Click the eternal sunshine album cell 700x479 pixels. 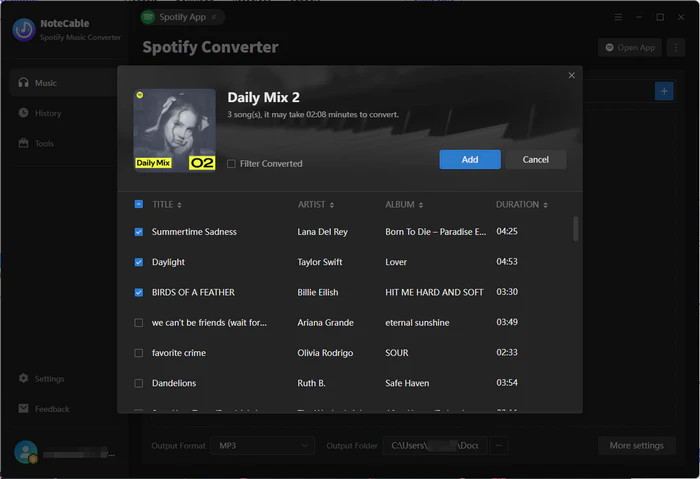417,323
